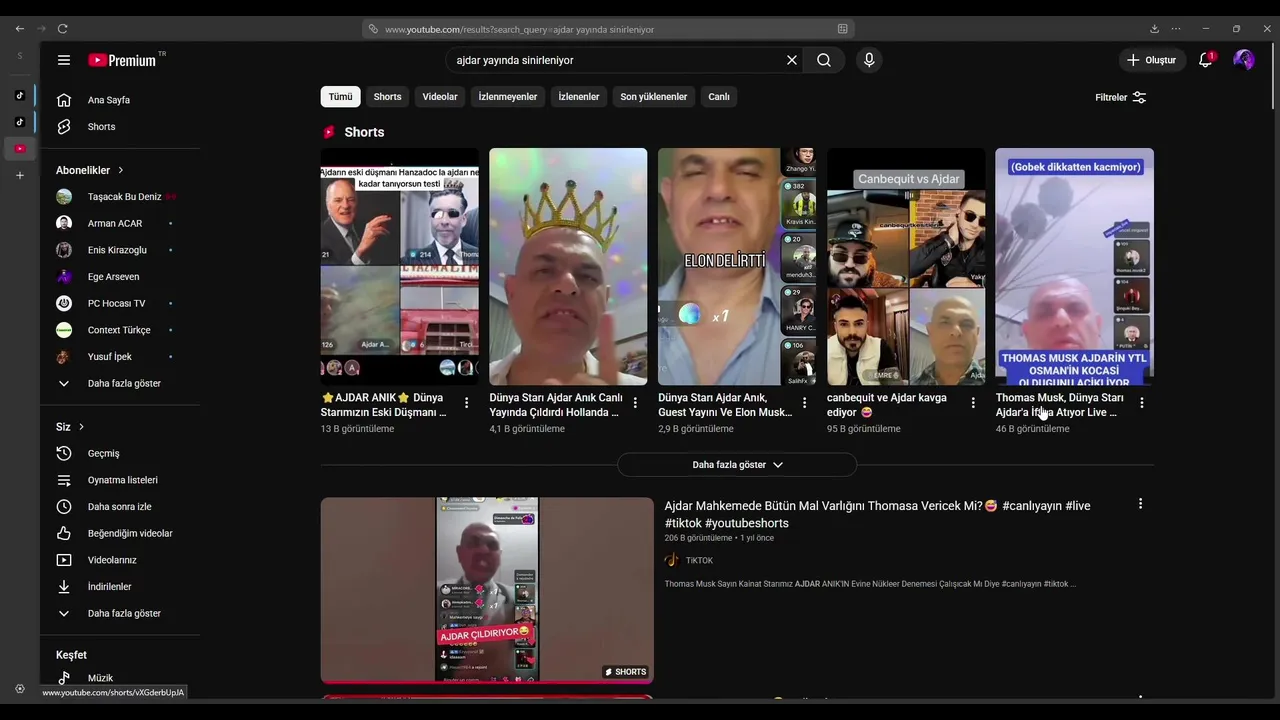Open browser downloads icon

click(x=1155, y=29)
